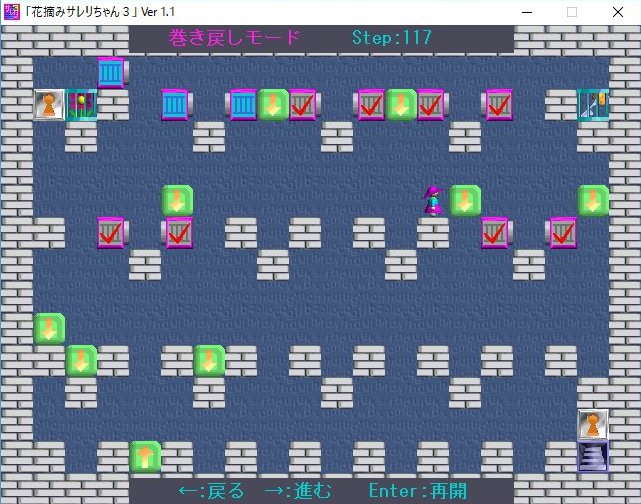The width and height of the screenshot is (641, 504).
Task: Close the game window
Action: tap(618, 11)
